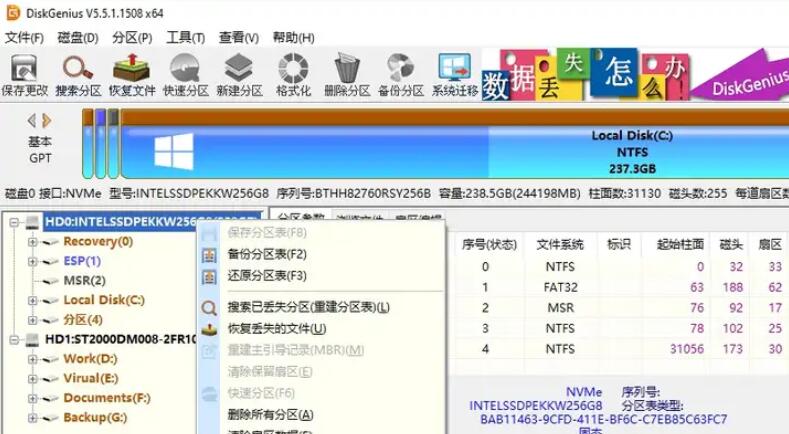The width and height of the screenshot is (789, 434).
Task: Select ESP(1) partition in the tree
Action: (x=82, y=261)
